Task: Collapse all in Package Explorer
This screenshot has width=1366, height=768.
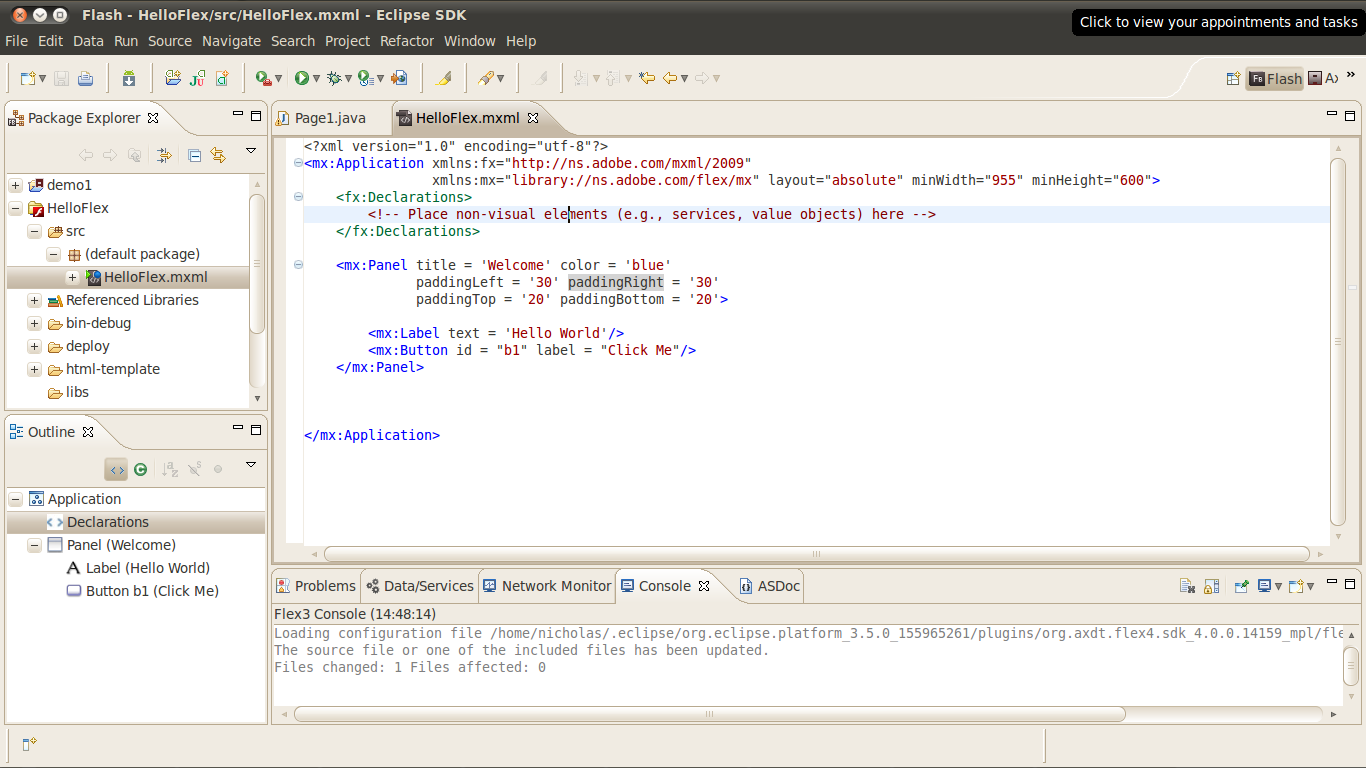Action: 195,155
